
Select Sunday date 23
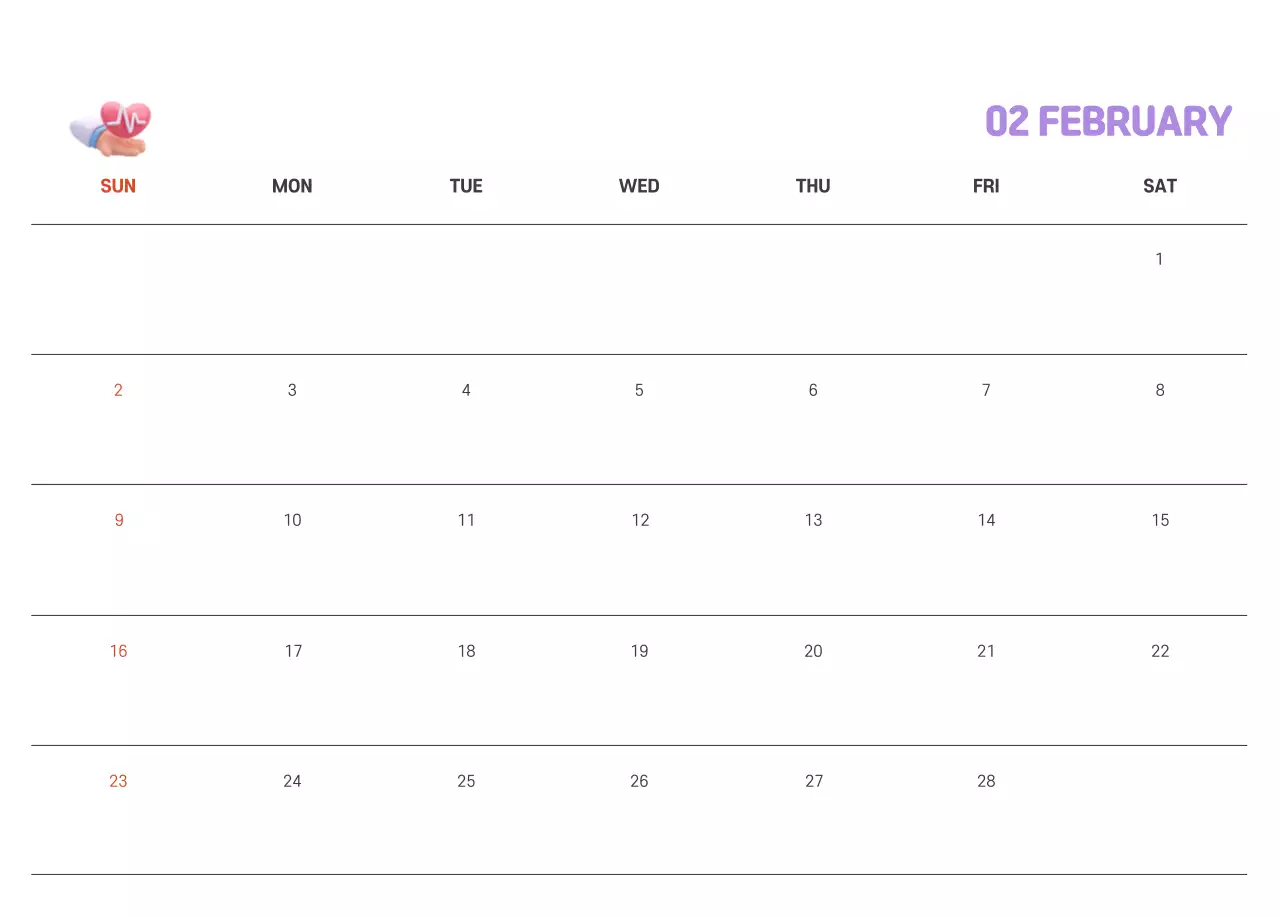click(118, 781)
